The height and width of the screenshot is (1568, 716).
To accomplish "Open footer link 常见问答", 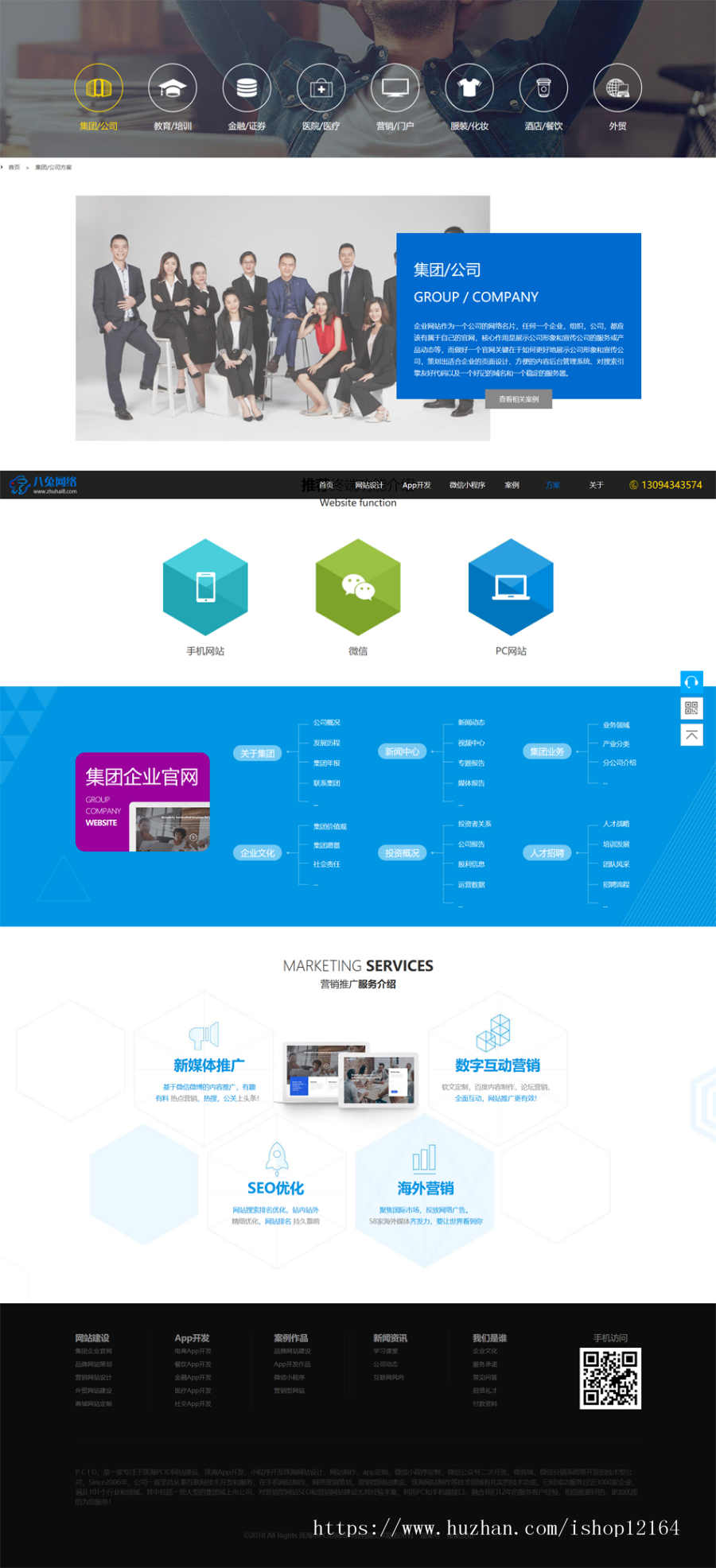I will point(485,1378).
